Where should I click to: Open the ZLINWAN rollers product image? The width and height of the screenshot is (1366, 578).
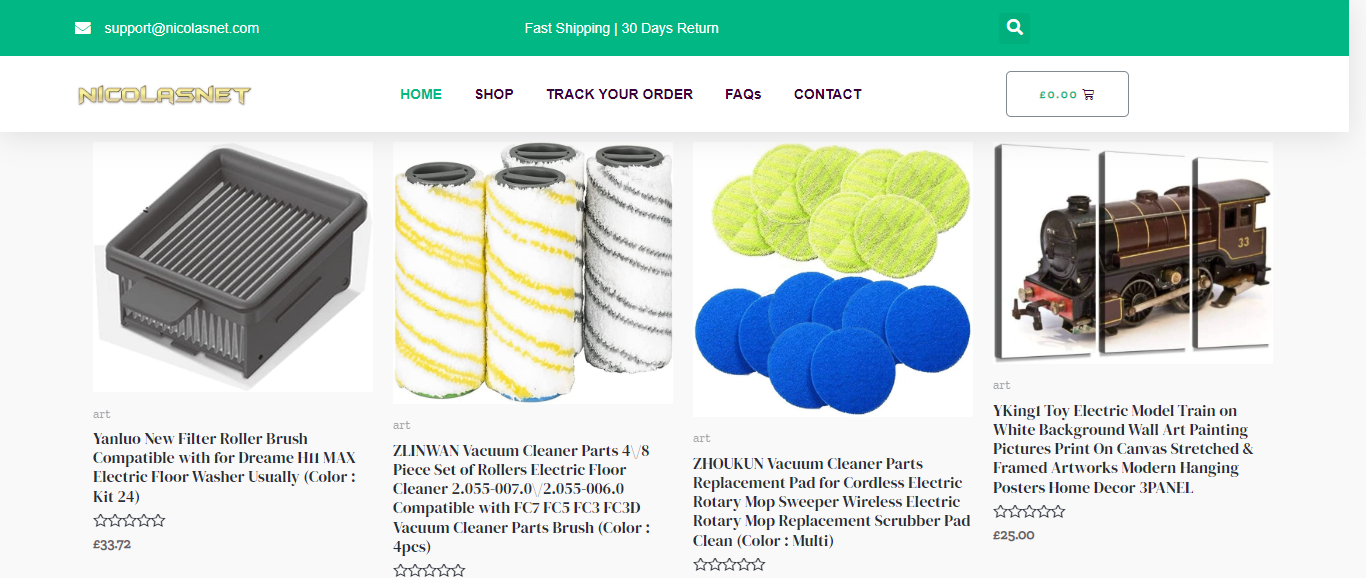[x=533, y=273]
